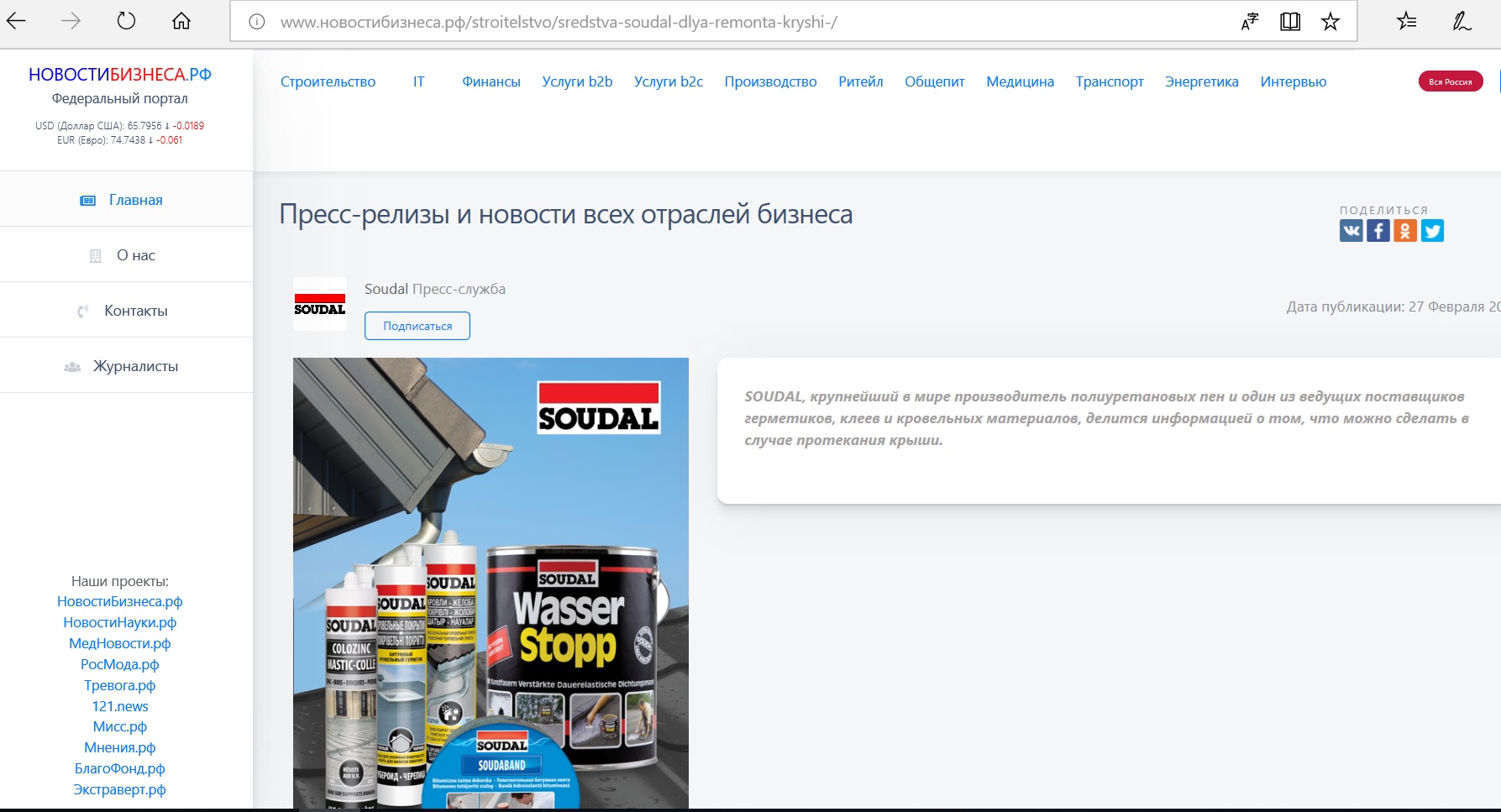Viewport: 1501px width, 812px height.
Task: Click the ПОДЕЛИТЬСЯ label
Action: [1384, 210]
